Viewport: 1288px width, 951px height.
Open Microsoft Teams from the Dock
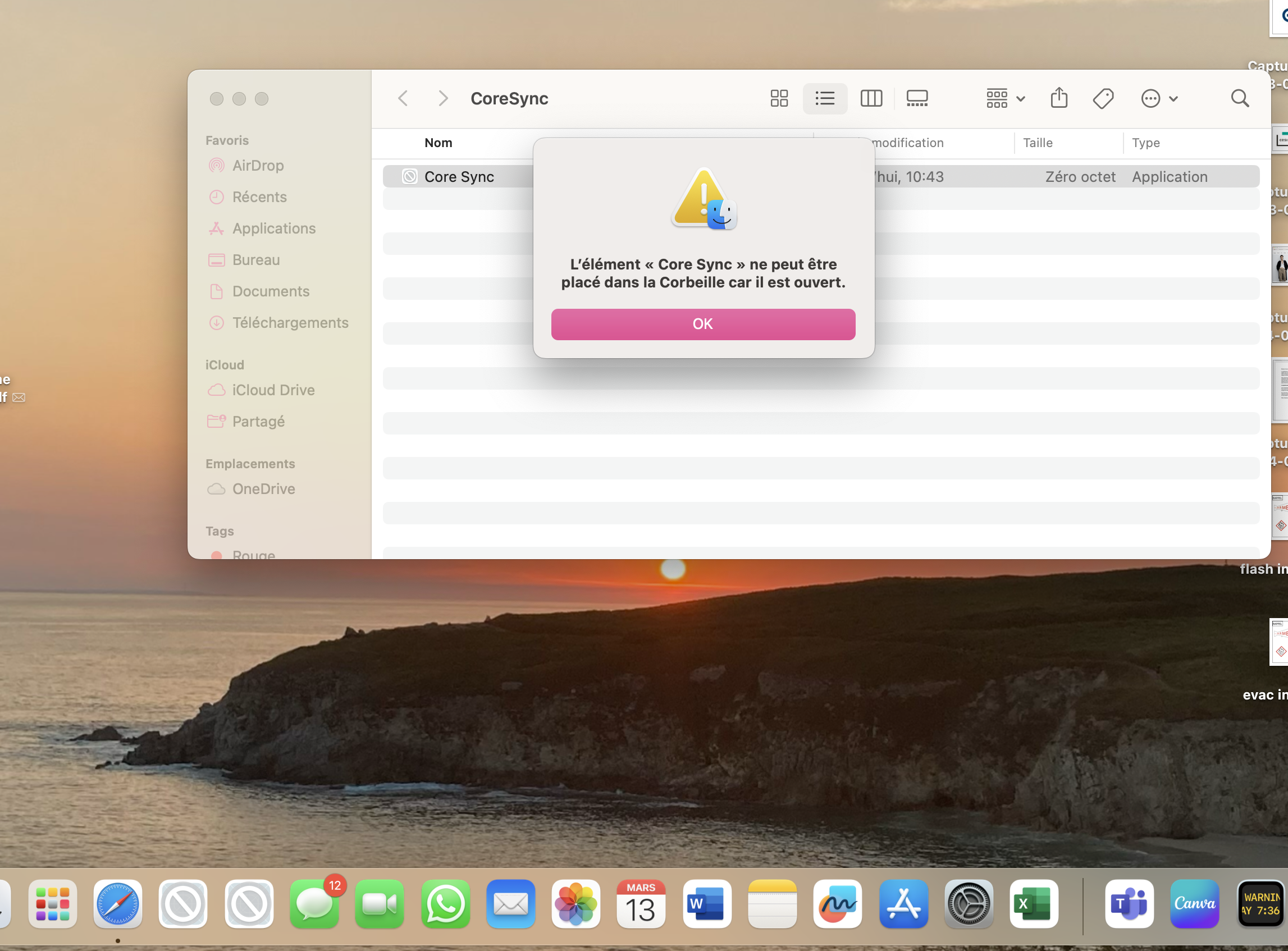click(x=1129, y=904)
